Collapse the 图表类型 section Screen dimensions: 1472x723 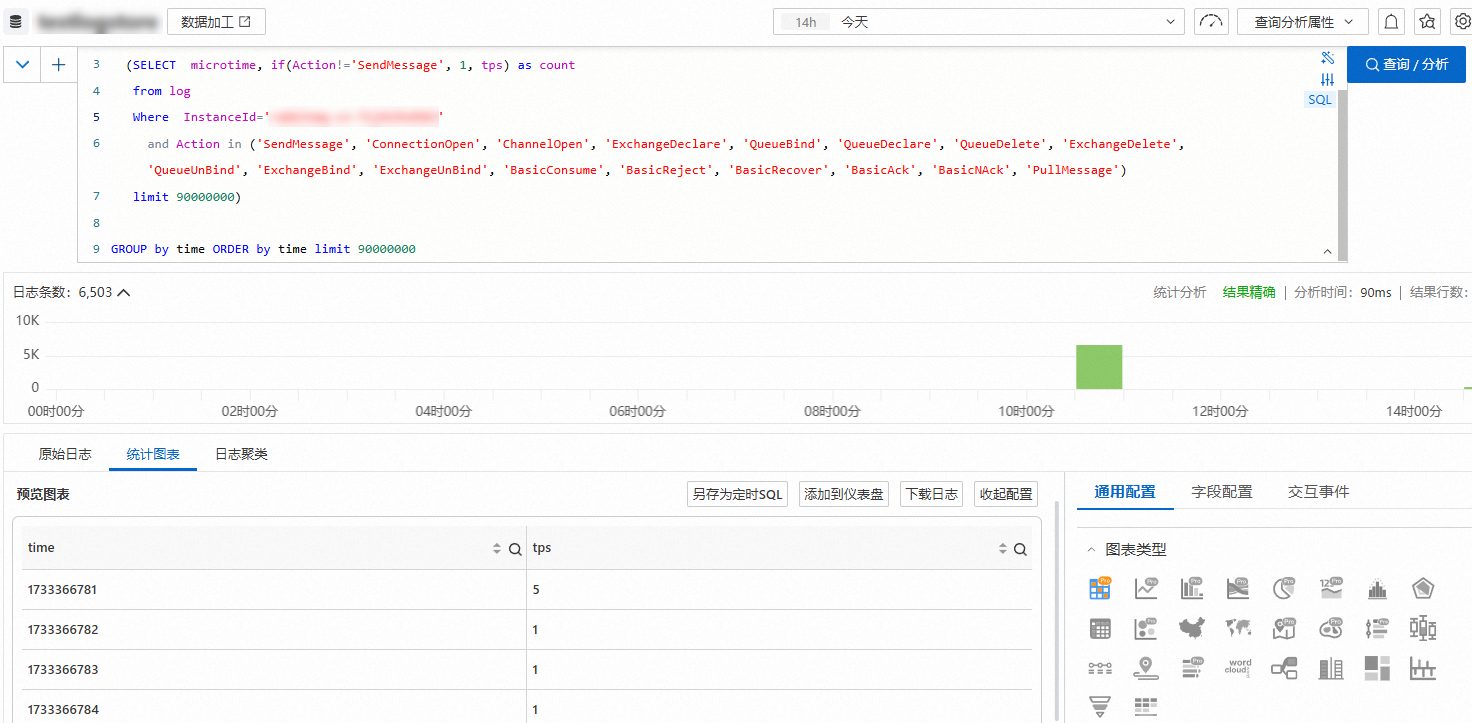(x=1091, y=550)
